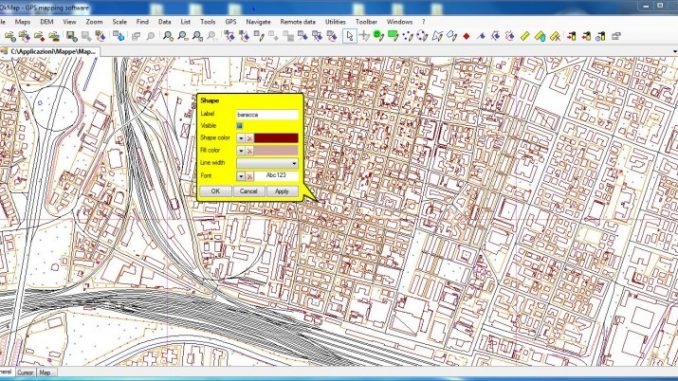Viewport: 678px width, 381px height.
Task: Select the yellow ruler measure tool
Action: click(525, 36)
